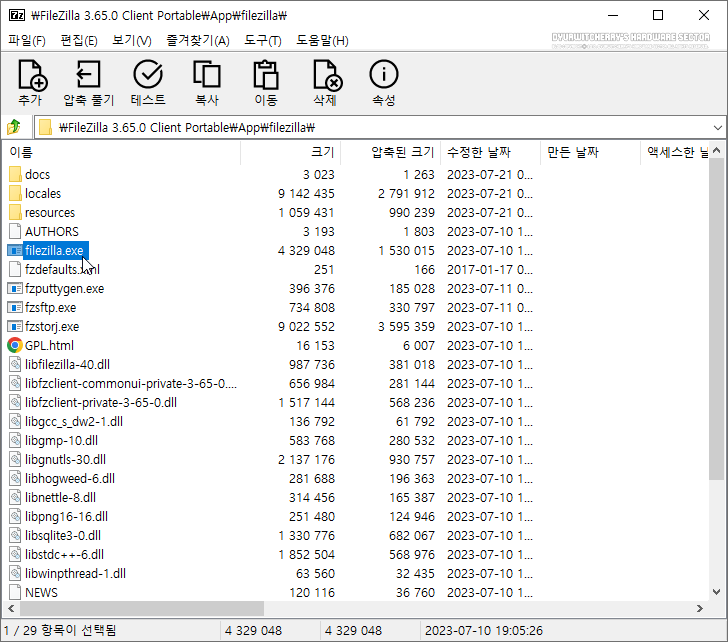Click the 2017-01-17 modified date cell
728x642 pixels.
point(490,270)
